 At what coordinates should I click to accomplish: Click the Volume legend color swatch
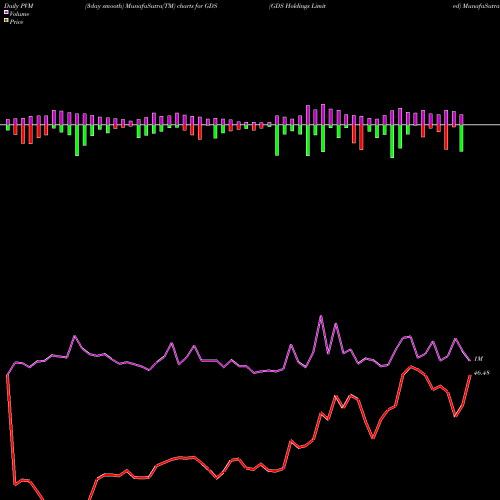[x=6, y=12]
